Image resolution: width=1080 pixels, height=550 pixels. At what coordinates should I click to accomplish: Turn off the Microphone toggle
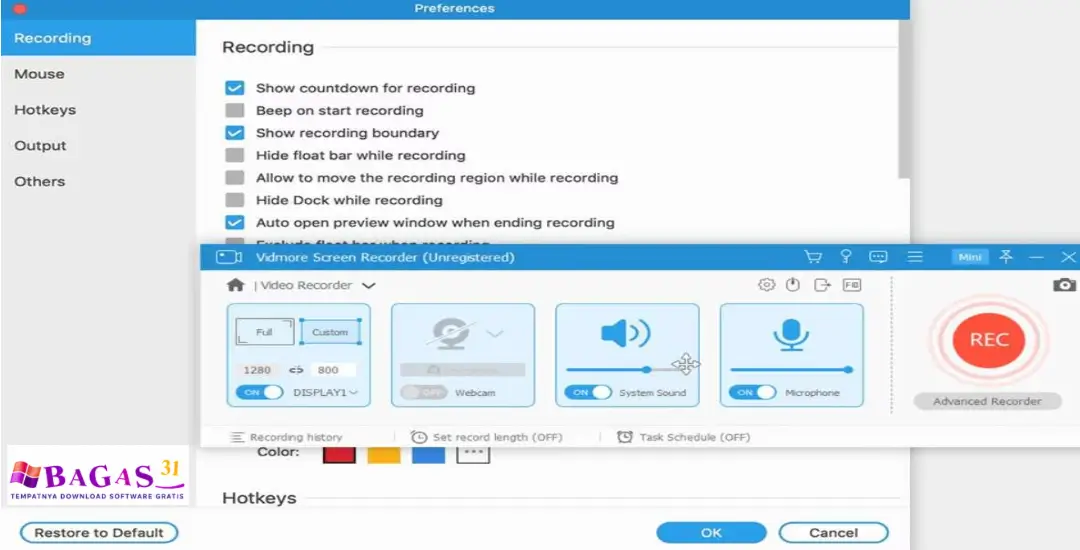click(753, 392)
